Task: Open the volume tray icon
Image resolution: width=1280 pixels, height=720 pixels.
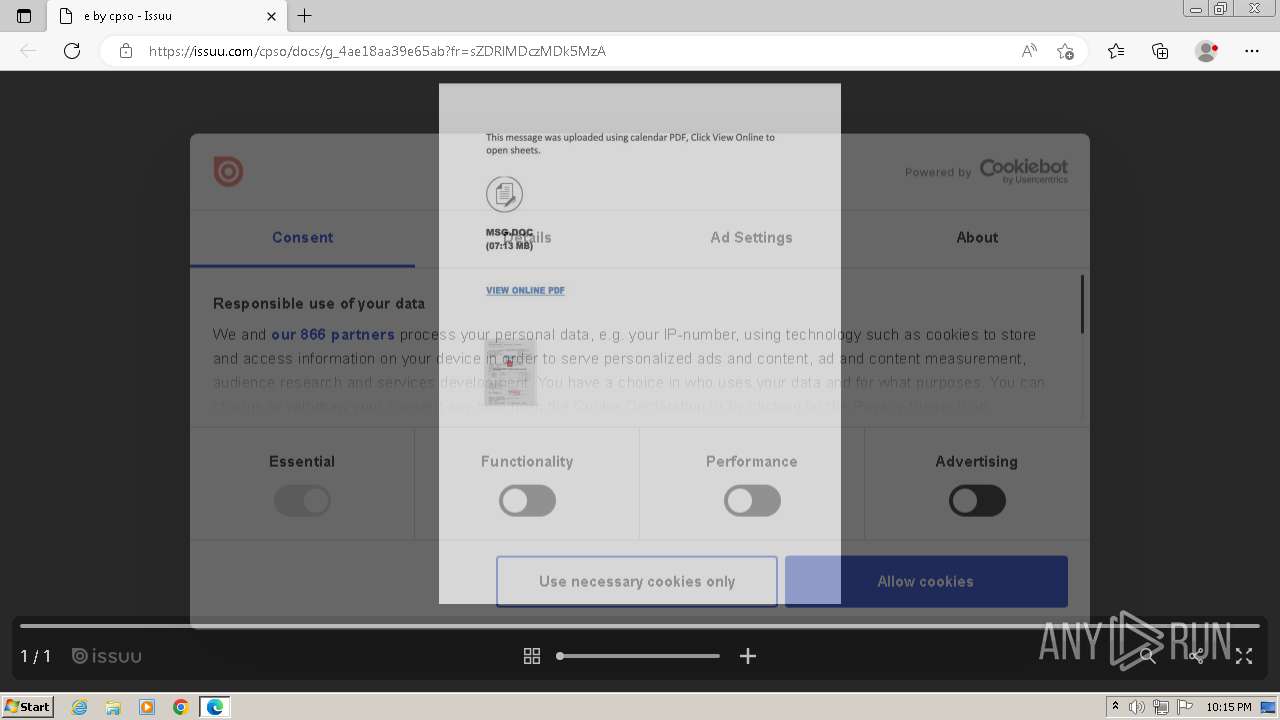Action: 1137,707
